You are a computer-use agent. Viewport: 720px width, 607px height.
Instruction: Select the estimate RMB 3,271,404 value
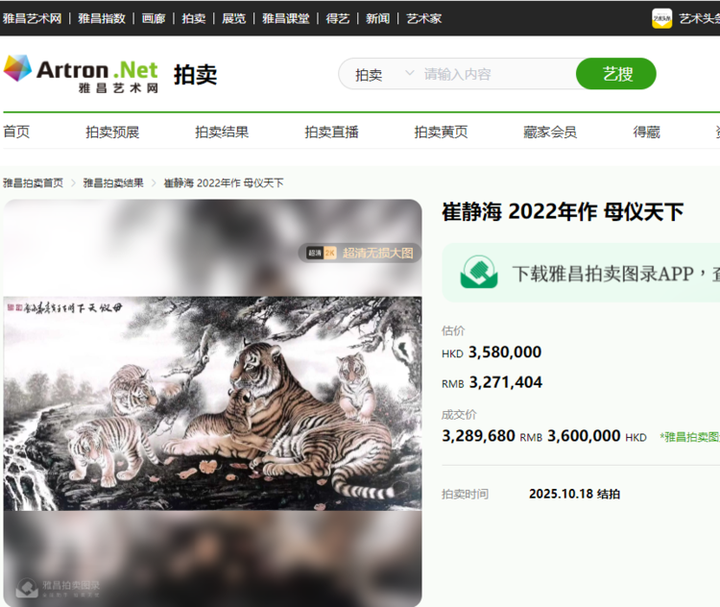click(492, 382)
